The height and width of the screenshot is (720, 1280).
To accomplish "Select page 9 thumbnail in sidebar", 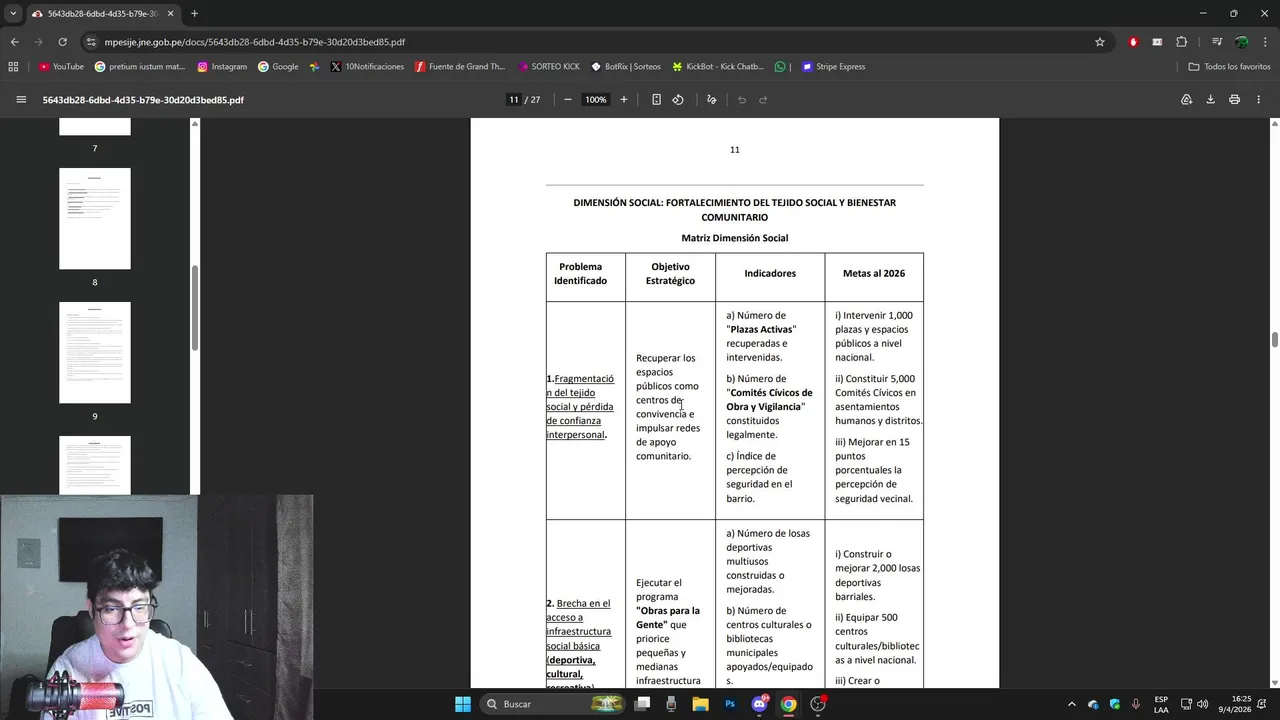I will [x=95, y=352].
